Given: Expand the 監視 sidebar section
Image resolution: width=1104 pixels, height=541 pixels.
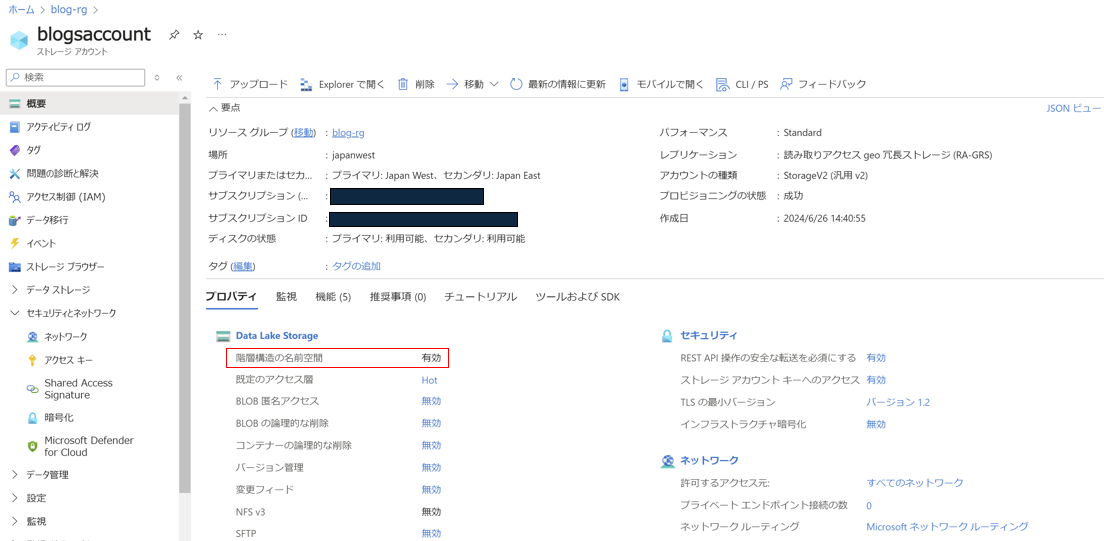Looking at the screenshot, I should point(15,521).
